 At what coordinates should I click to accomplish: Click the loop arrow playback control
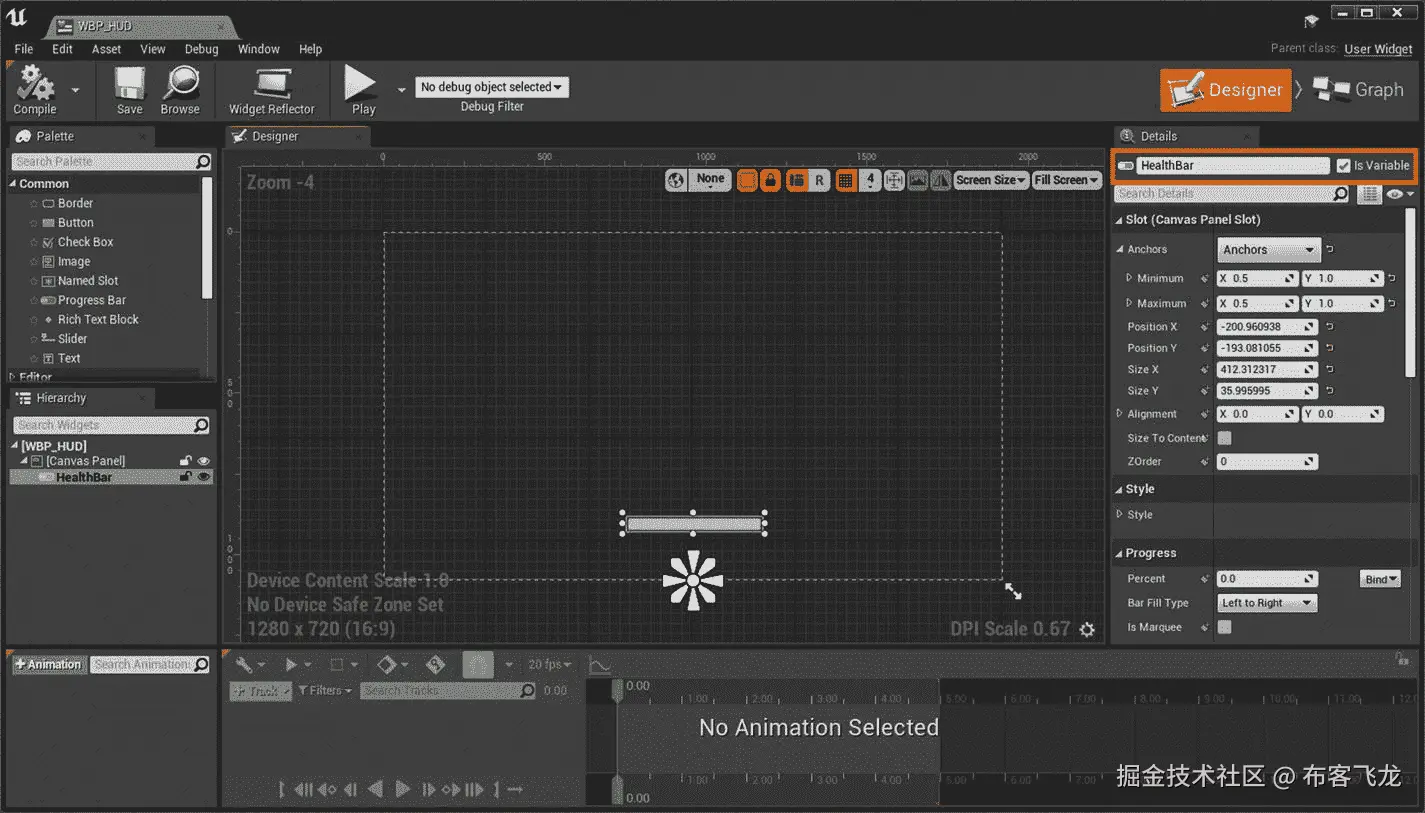click(x=516, y=790)
